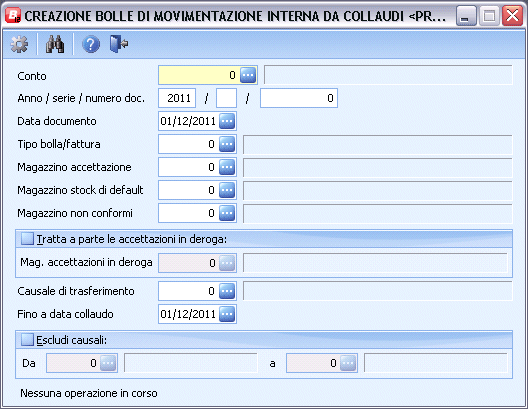
Task: Open the Fino a data collaudo date picker
Action: [227, 314]
